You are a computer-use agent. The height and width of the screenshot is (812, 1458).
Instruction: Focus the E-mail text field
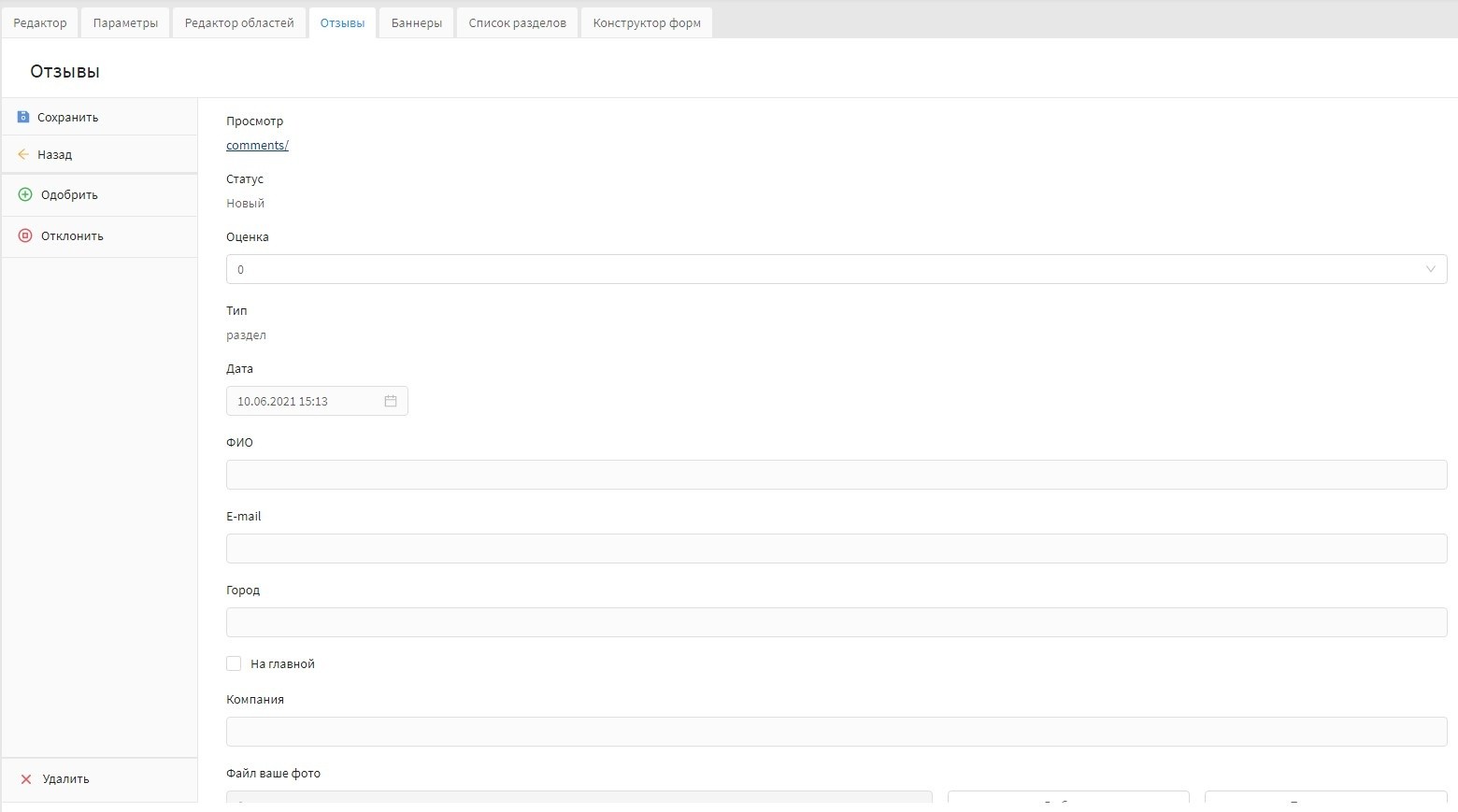click(836, 548)
